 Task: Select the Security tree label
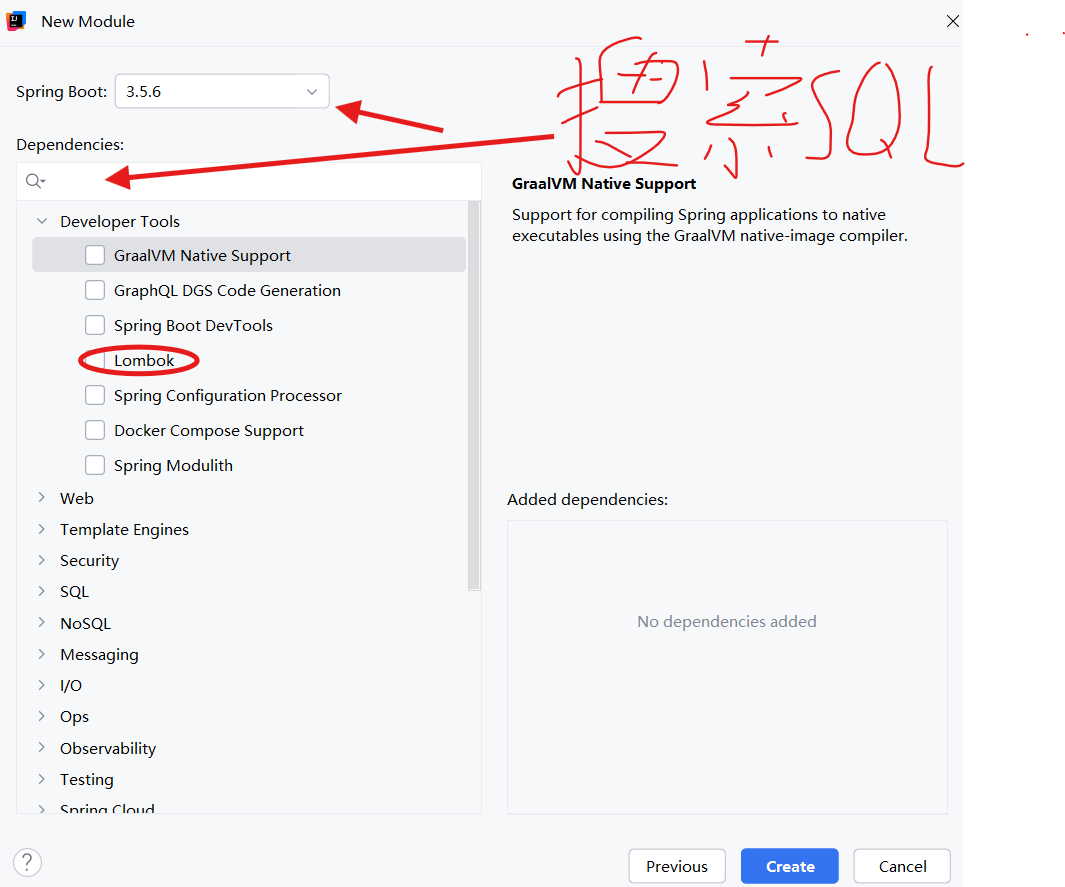pyautogui.click(x=90, y=560)
